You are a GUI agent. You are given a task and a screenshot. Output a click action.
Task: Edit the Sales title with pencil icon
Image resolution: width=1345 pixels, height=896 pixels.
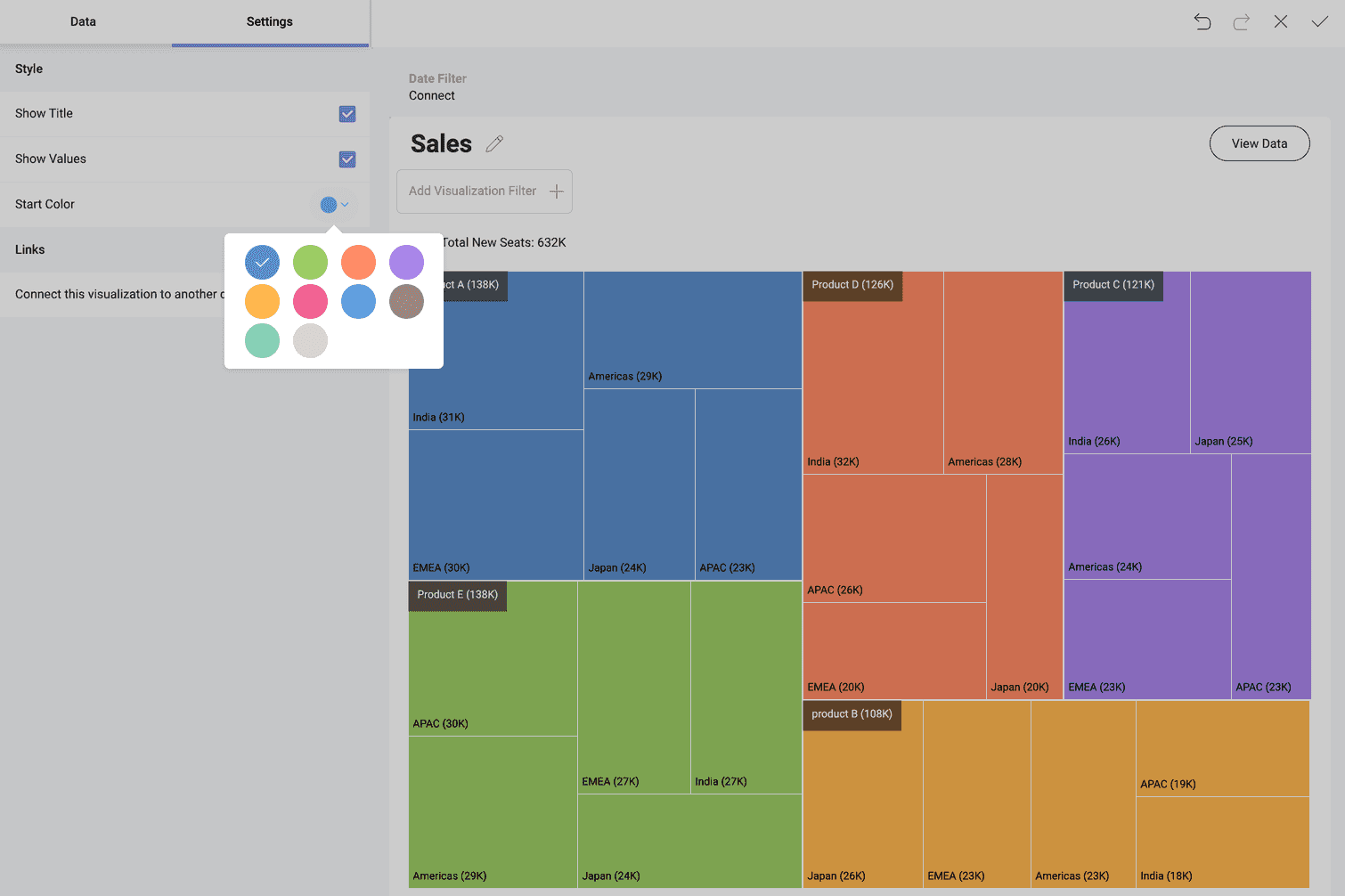pyautogui.click(x=494, y=143)
